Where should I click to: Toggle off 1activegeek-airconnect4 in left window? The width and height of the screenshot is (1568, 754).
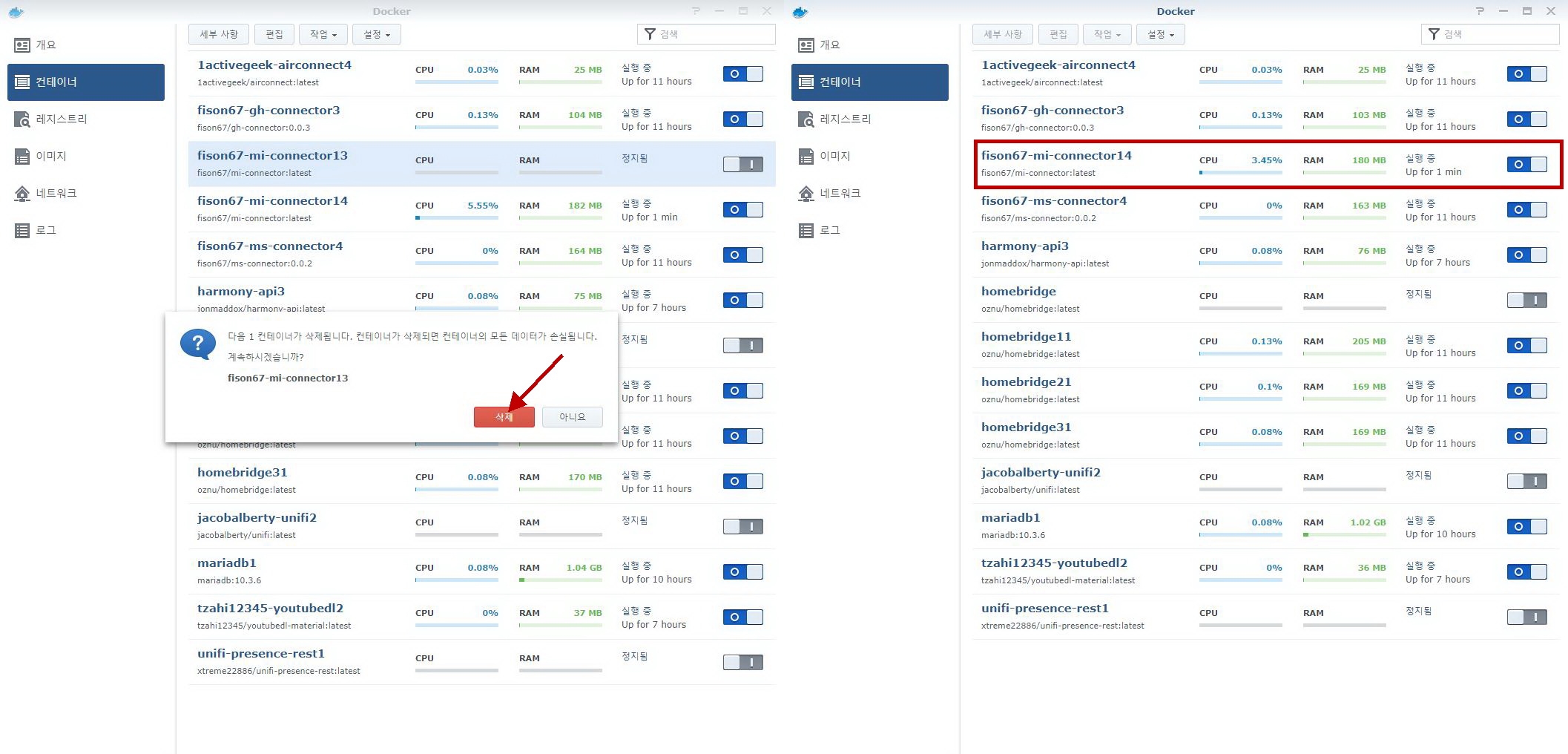click(x=743, y=74)
